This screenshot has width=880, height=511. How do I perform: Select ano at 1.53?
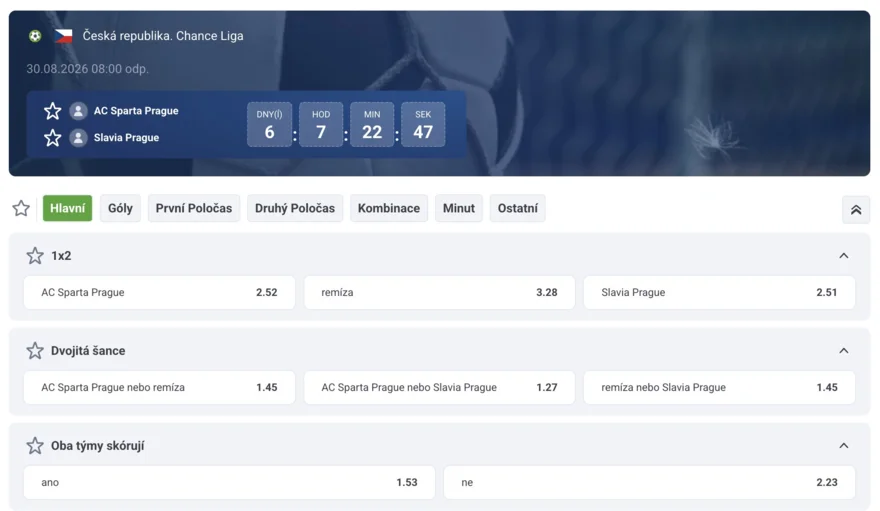229,482
